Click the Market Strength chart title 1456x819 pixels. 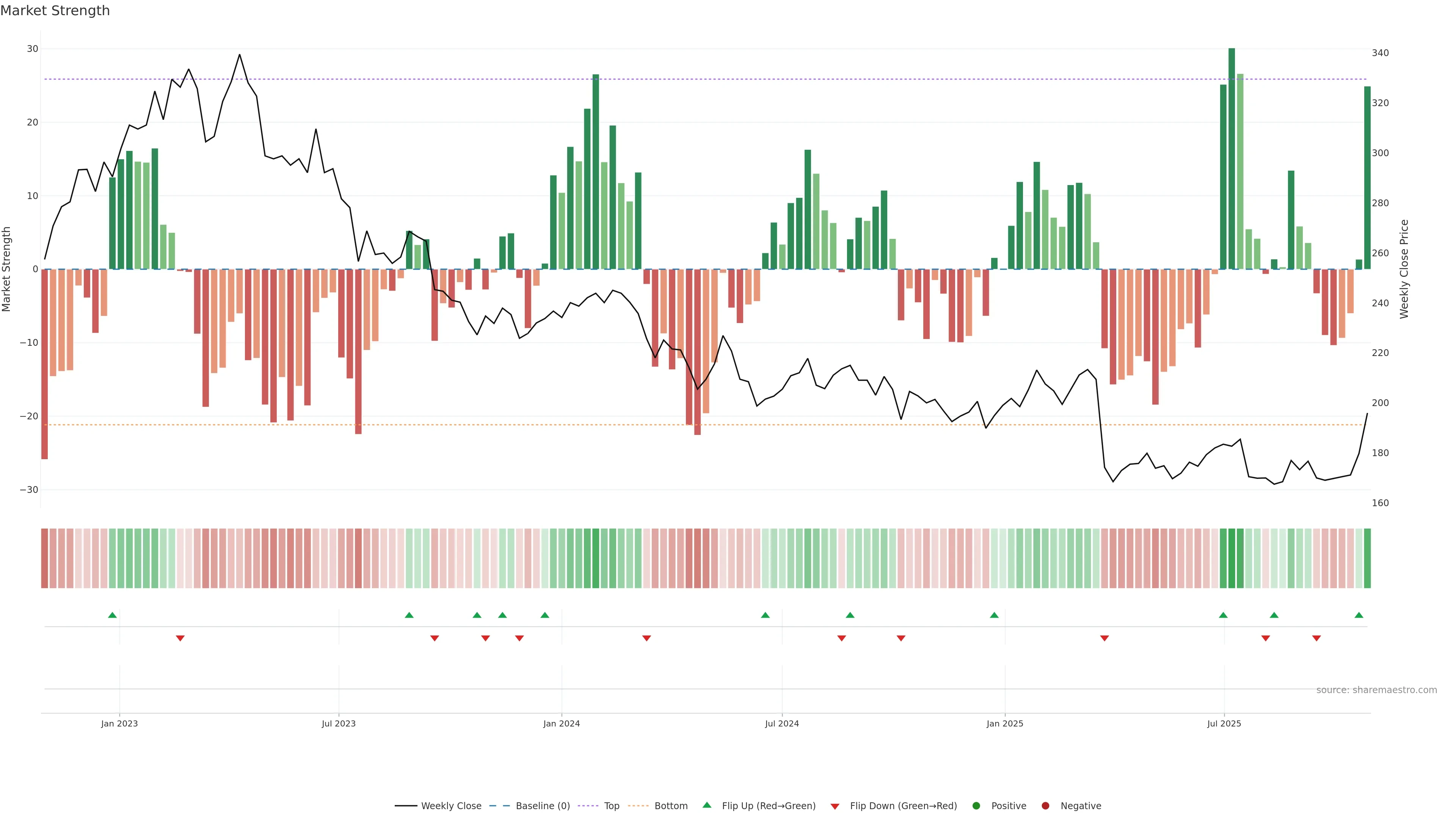pyautogui.click(x=55, y=11)
